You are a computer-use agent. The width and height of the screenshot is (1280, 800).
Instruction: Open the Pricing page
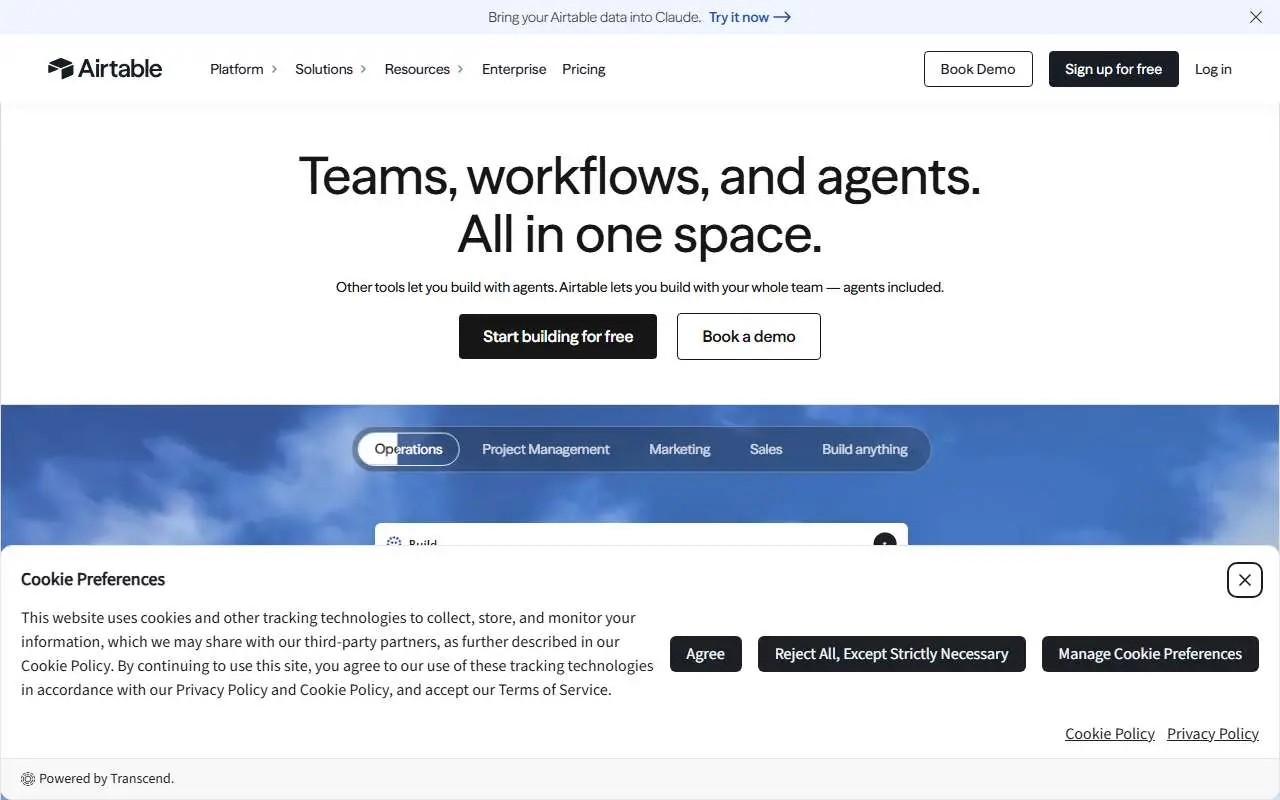(584, 69)
